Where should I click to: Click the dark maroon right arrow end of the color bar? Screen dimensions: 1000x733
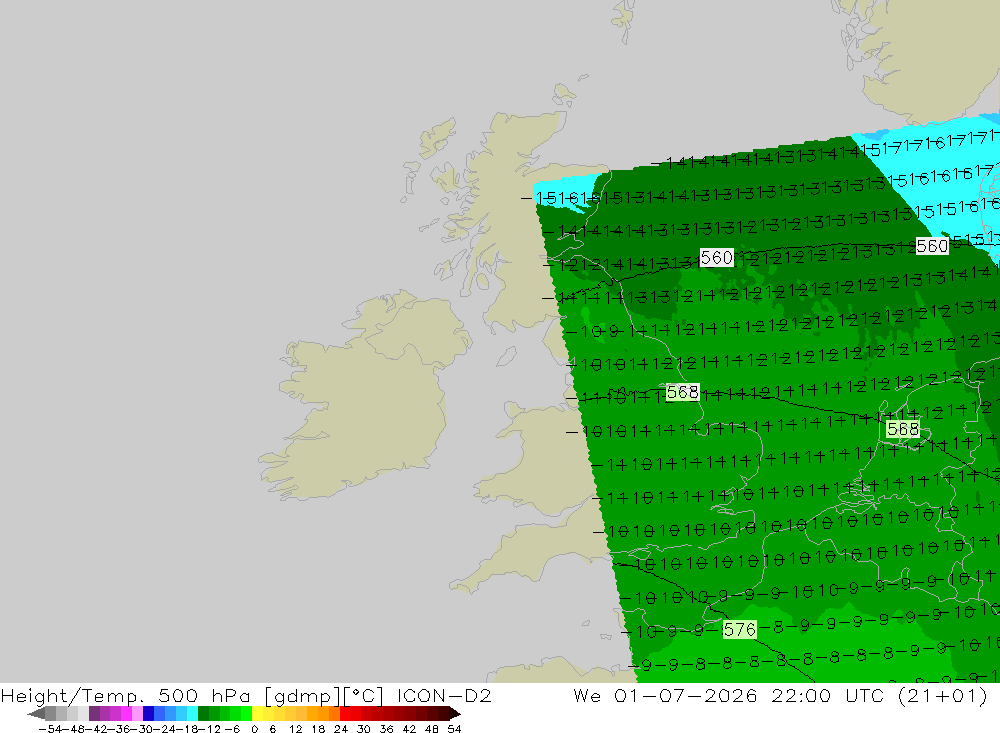[455, 713]
